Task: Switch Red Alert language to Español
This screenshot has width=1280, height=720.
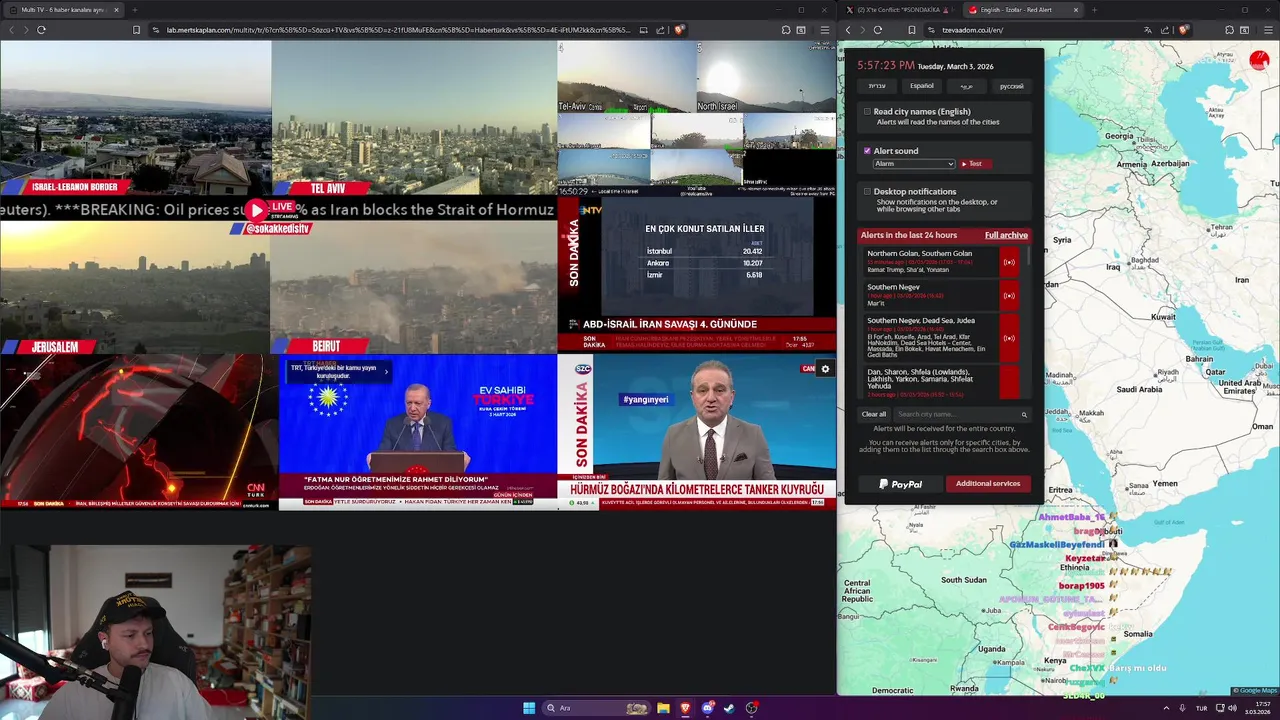Action: pyautogui.click(x=922, y=86)
